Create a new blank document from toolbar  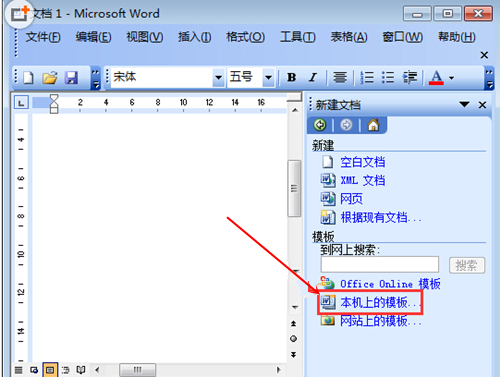tap(28, 78)
